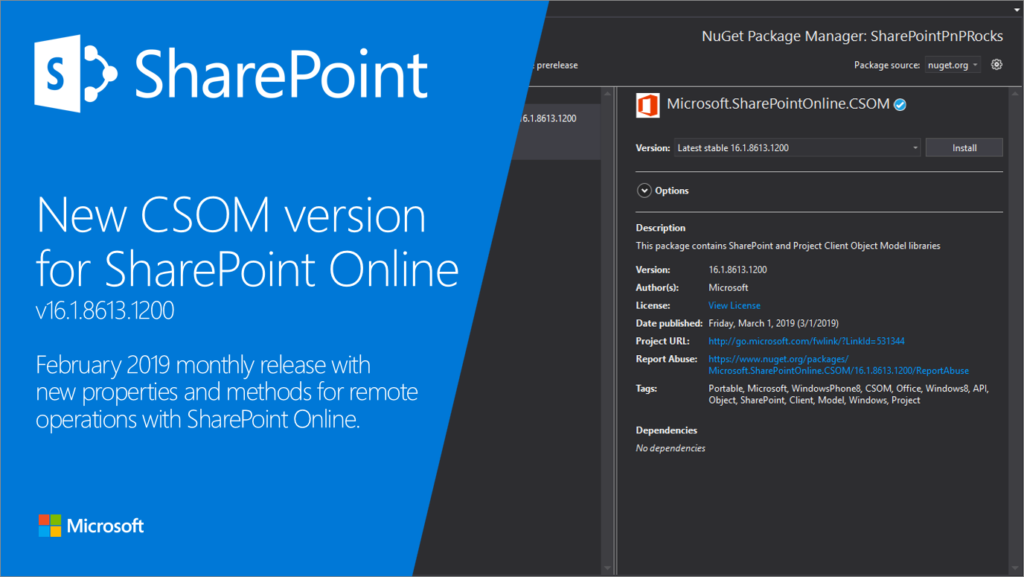Install the Microsoft.SharePointOnline.CSOM package
The image size is (1024, 577).
pyautogui.click(x=963, y=148)
